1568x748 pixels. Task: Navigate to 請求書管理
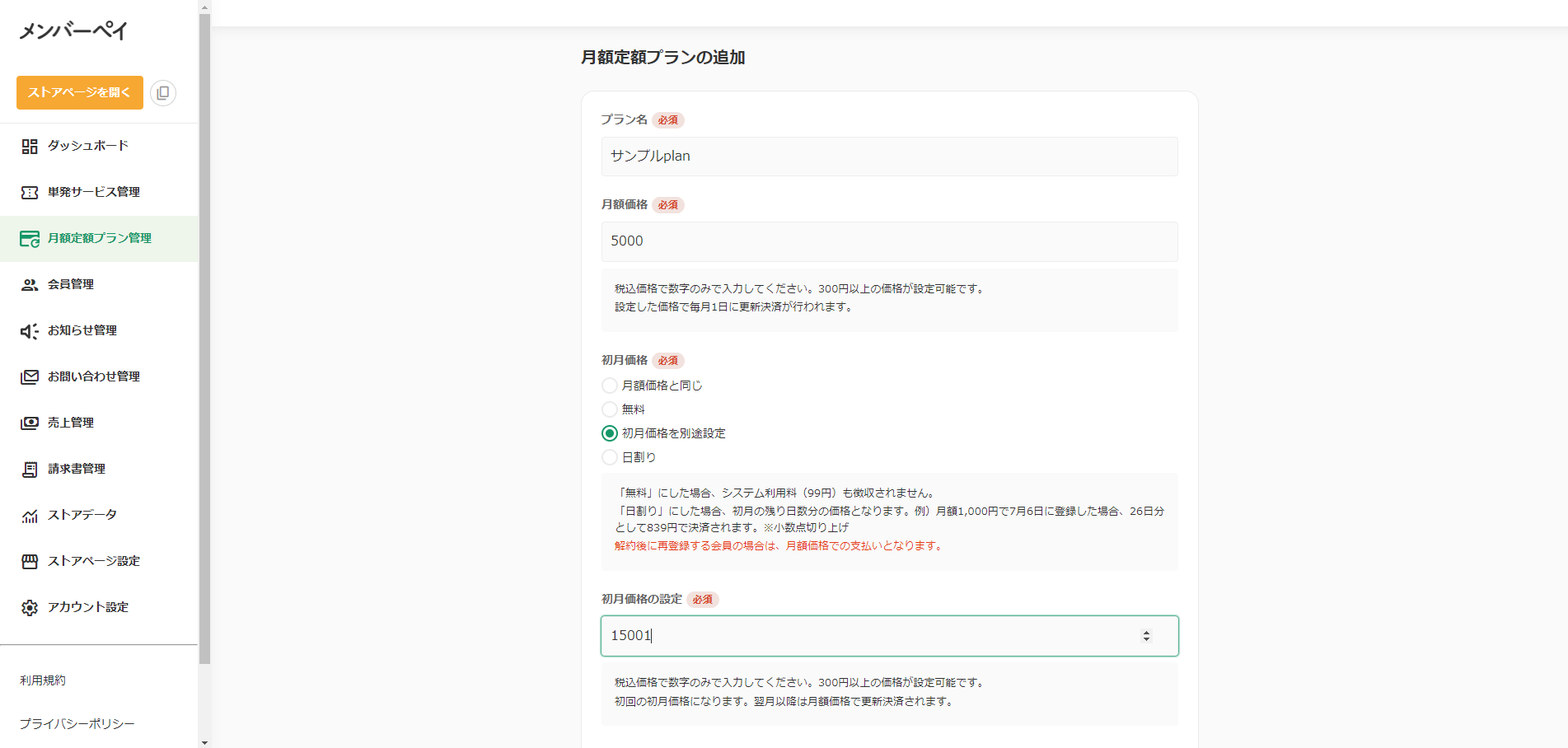tap(99, 469)
